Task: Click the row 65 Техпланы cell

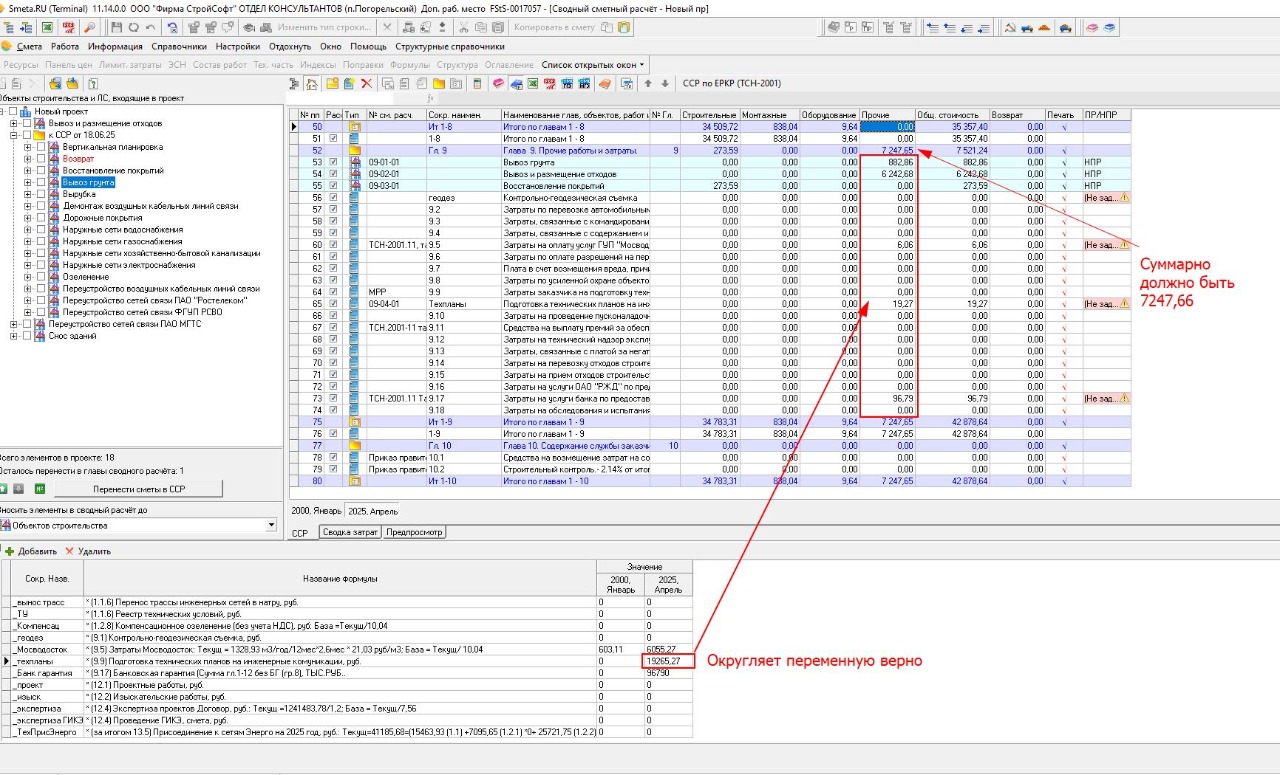Action: 463,303
